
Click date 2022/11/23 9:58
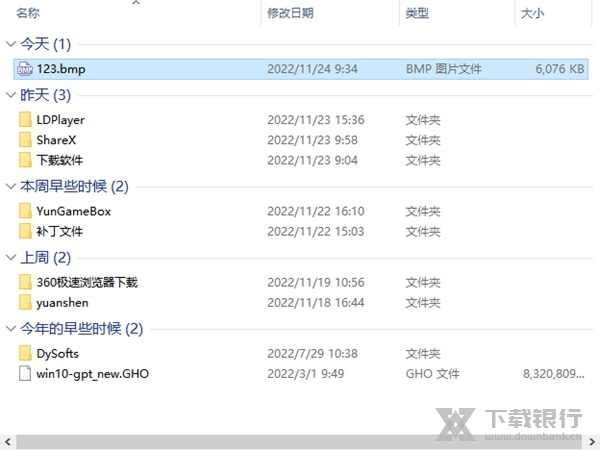coord(312,140)
